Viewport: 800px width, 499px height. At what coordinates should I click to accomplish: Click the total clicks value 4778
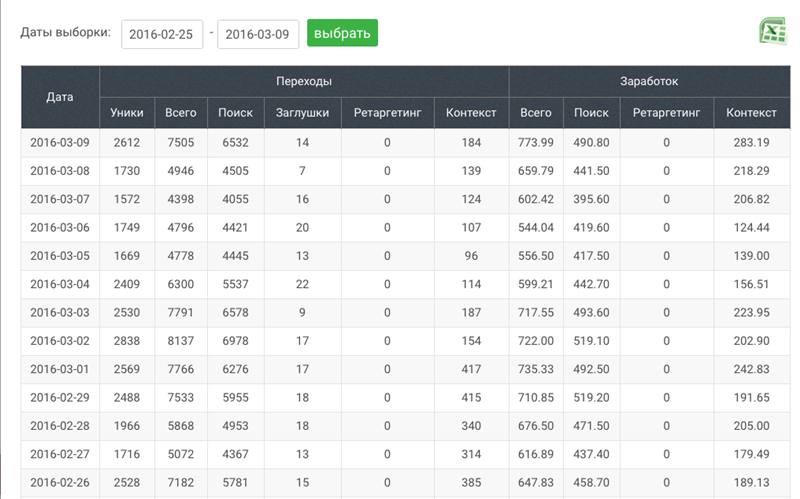tap(181, 256)
